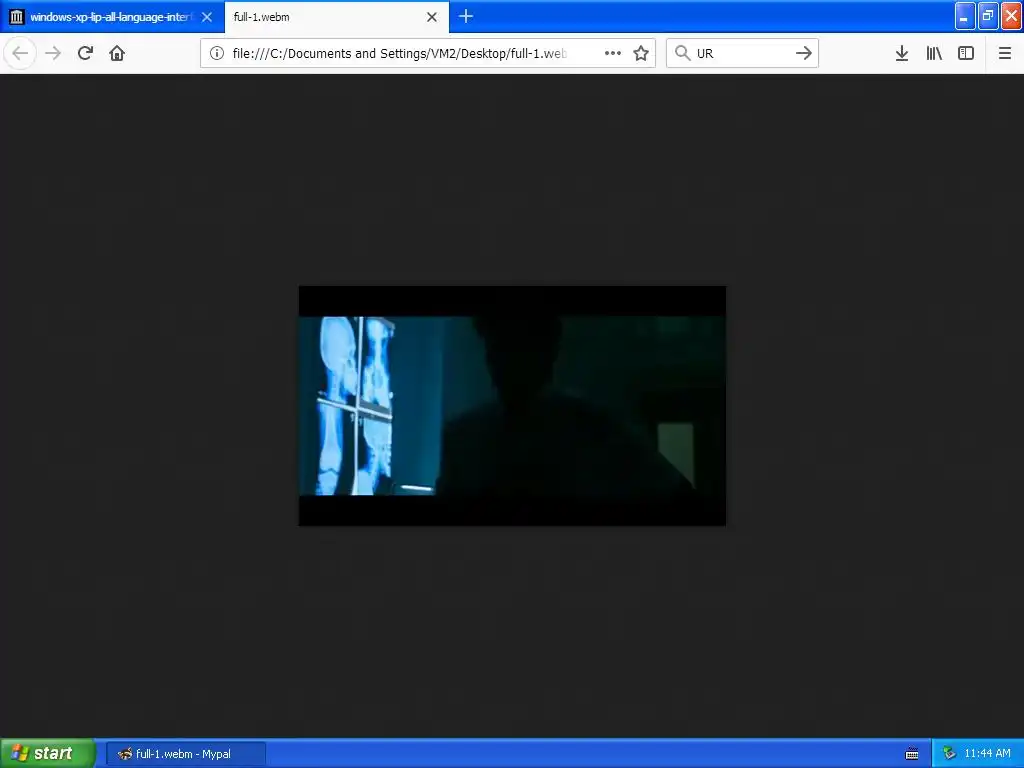
Task: Click the network tray icon
Action: point(949,754)
